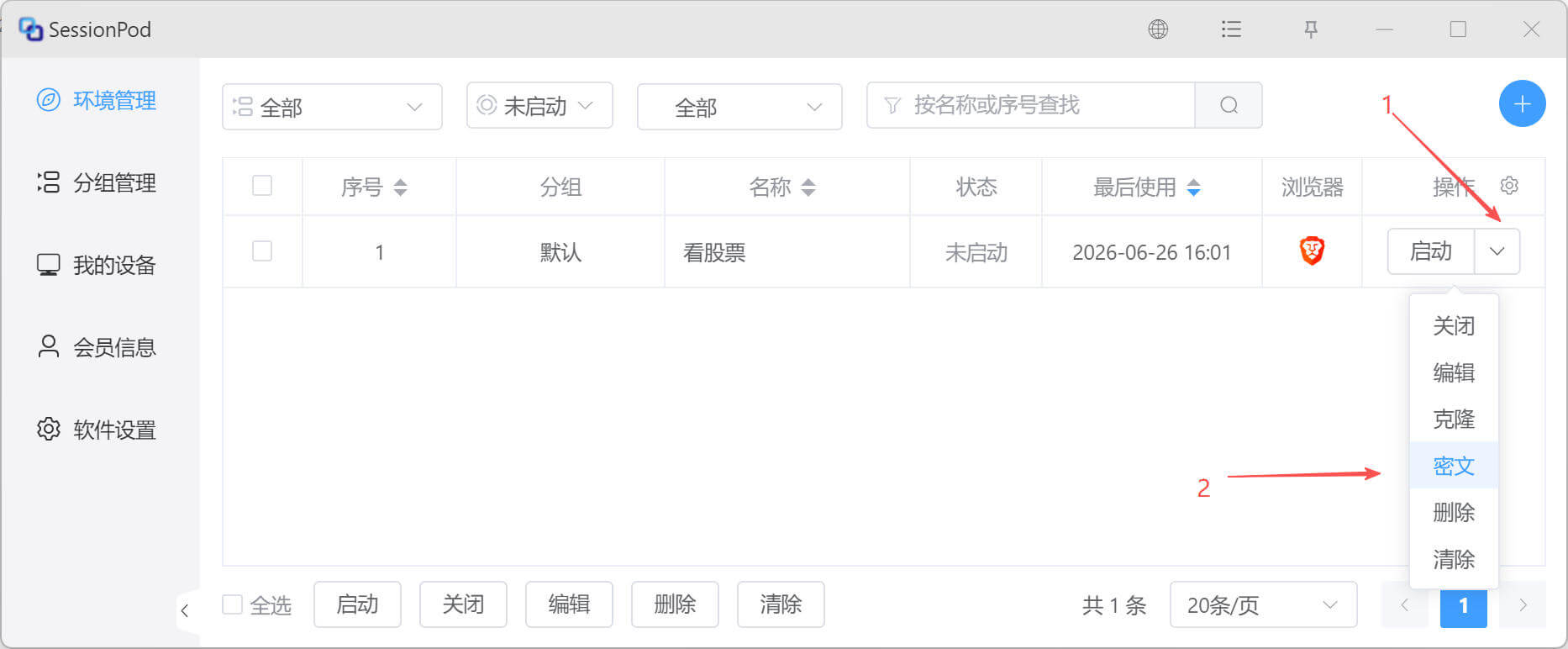Click the bottom toolbar 编辑 button
Image resolution: width=1568 pixels, height=649 pixels.
point(569,604)
